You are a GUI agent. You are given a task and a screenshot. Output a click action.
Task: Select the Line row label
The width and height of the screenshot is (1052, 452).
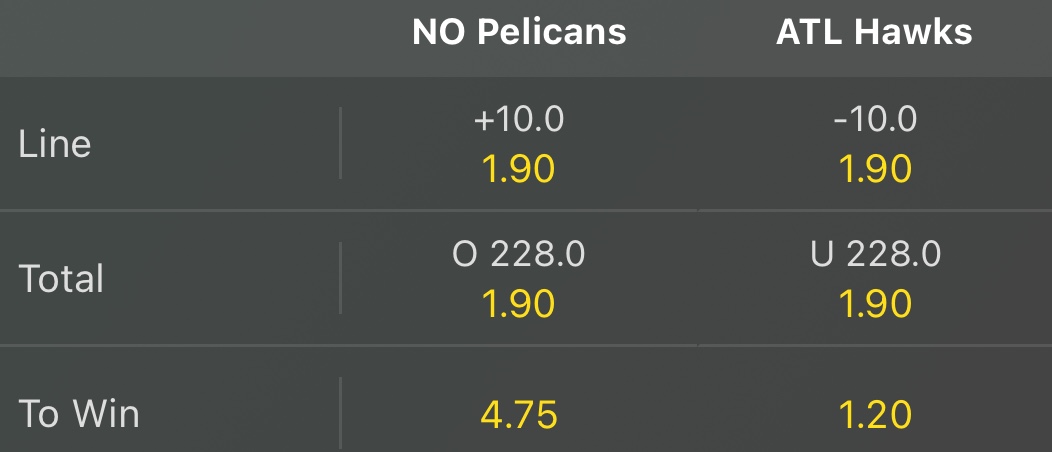pyautogui.click(x=55, y=144)
